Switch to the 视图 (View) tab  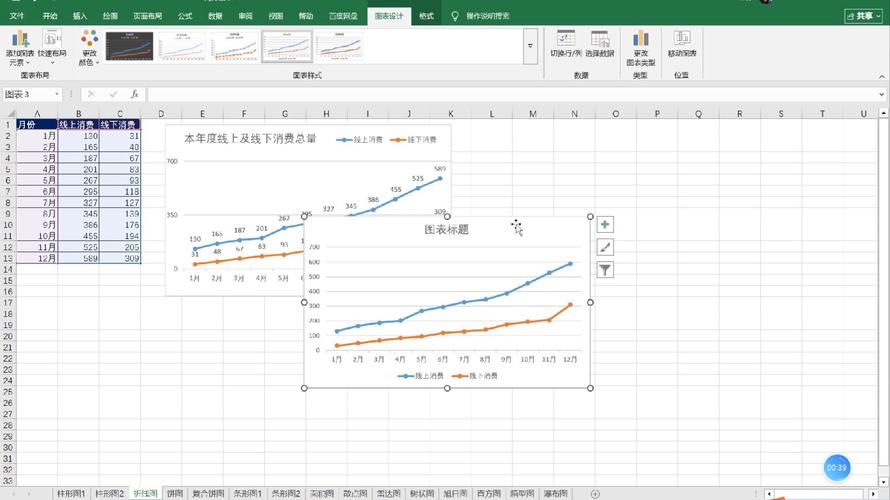click(275, 16)
